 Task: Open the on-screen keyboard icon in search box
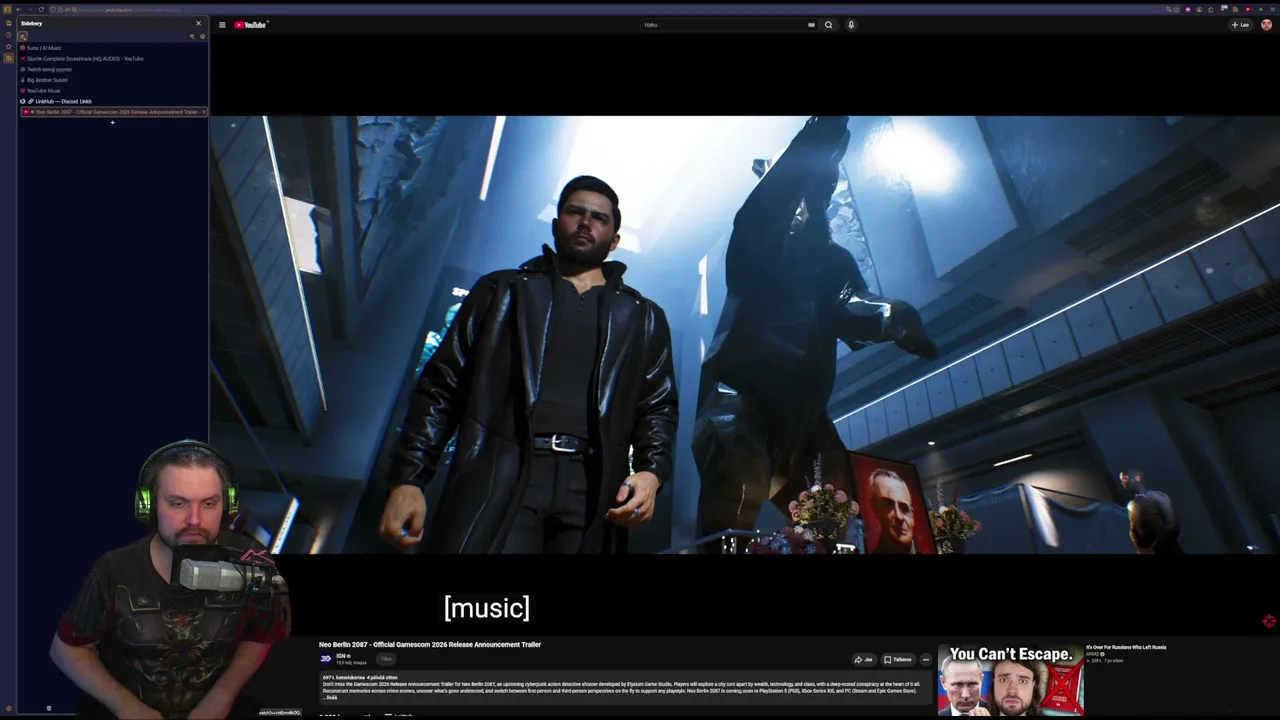tap(811, 25)
